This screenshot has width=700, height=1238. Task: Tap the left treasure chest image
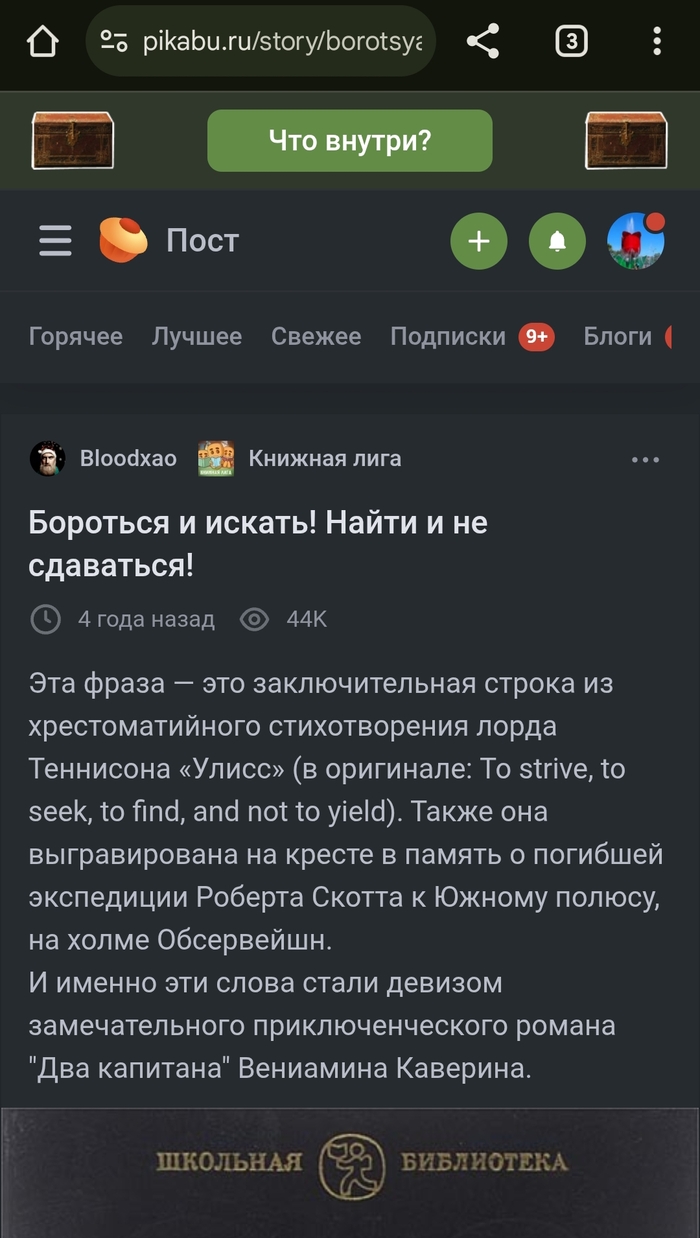coord(73,140)
